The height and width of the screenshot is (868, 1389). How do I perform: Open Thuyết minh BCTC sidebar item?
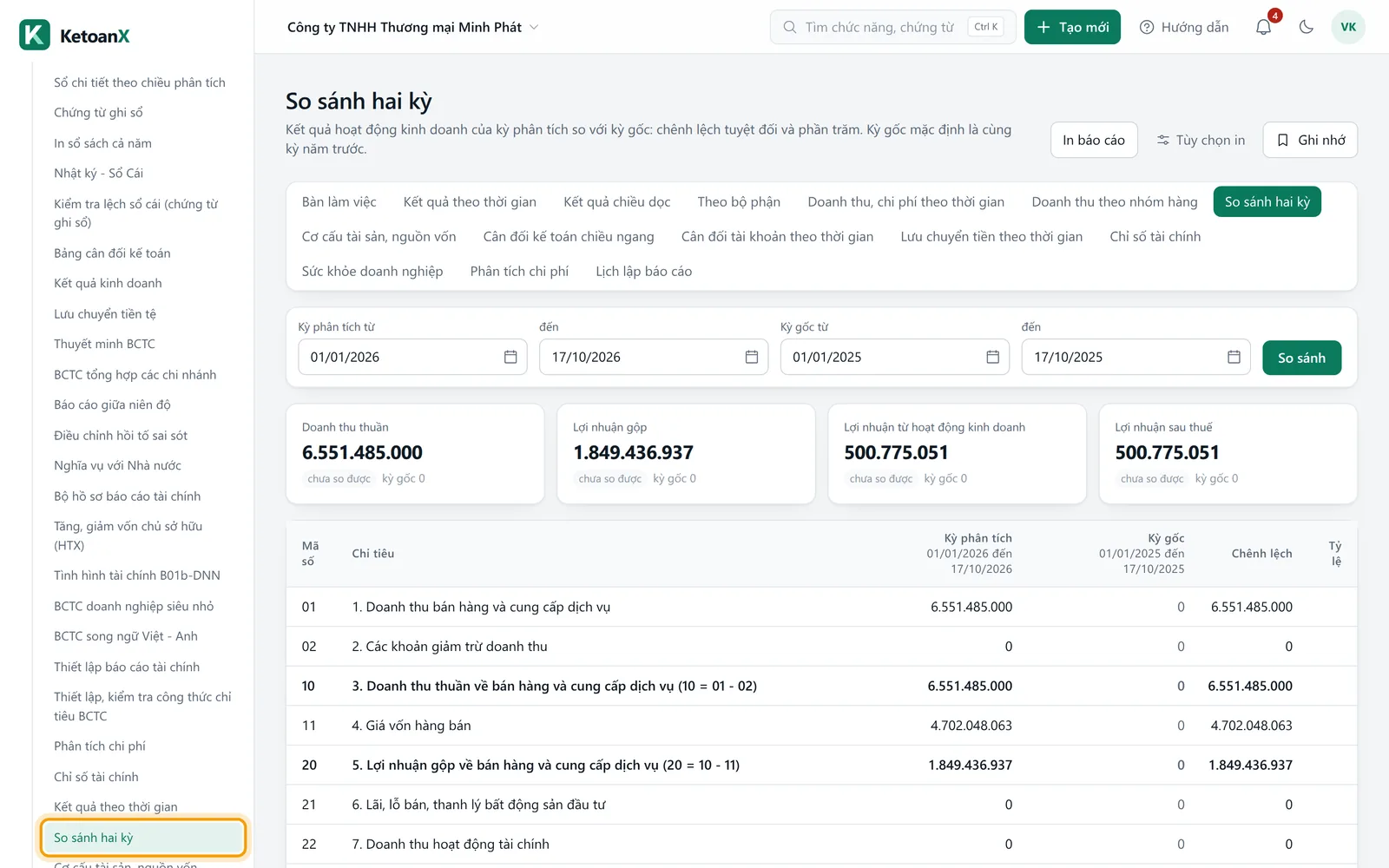click(104, 344)
